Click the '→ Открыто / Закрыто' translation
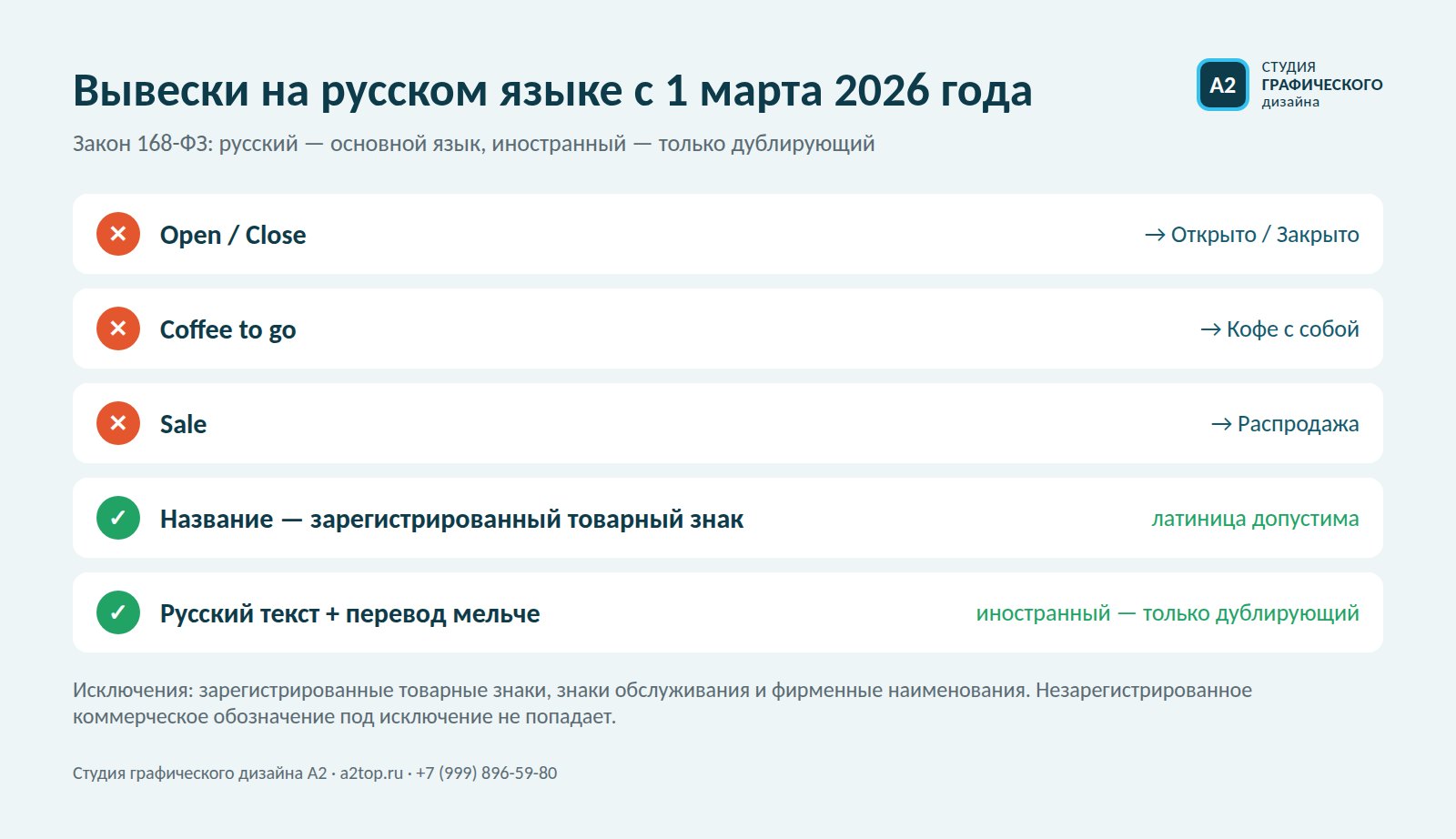This screenshot has width=1456, height=839. coord(1251,235)
